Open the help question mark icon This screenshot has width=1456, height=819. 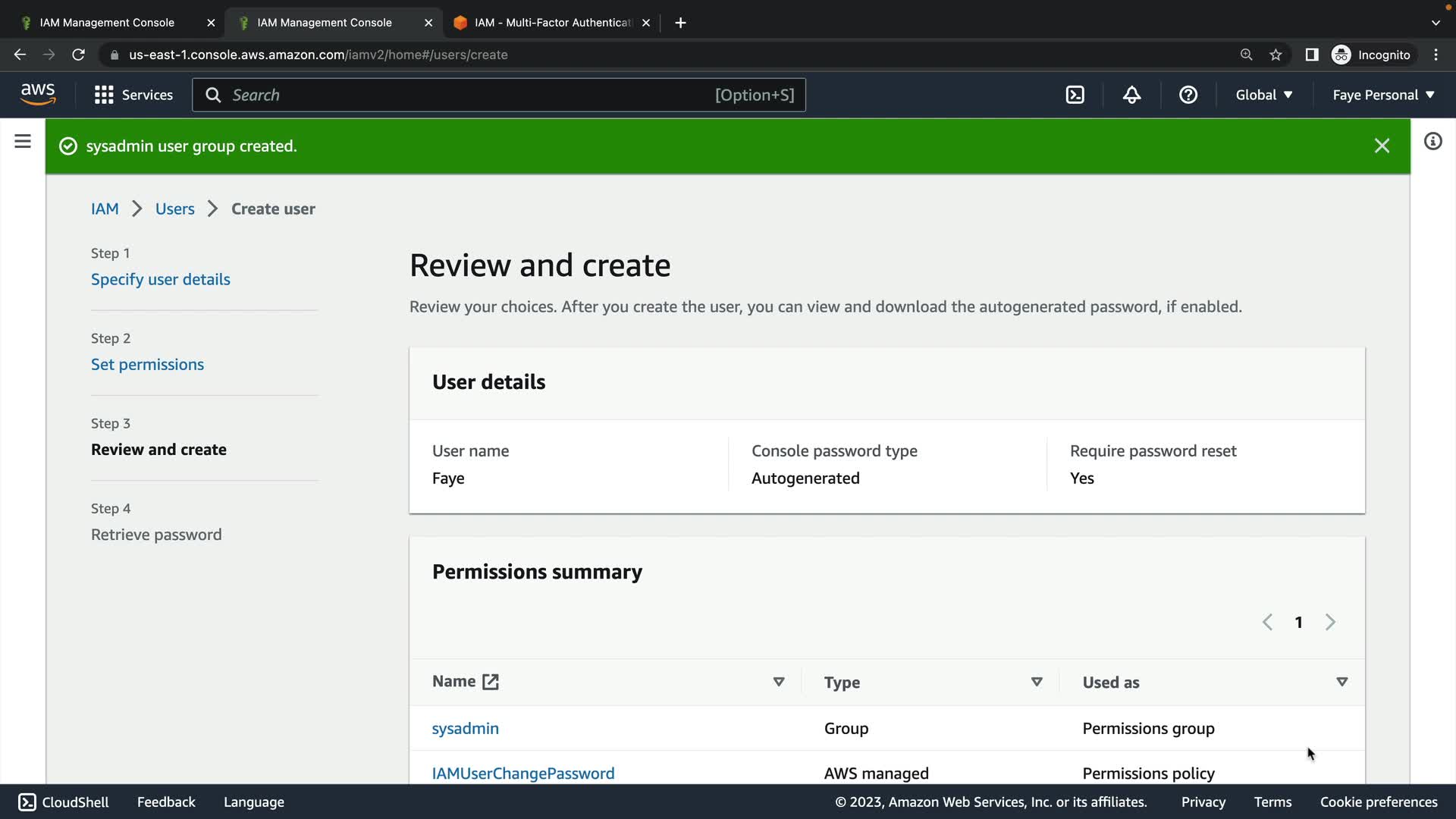[1188, 95]
